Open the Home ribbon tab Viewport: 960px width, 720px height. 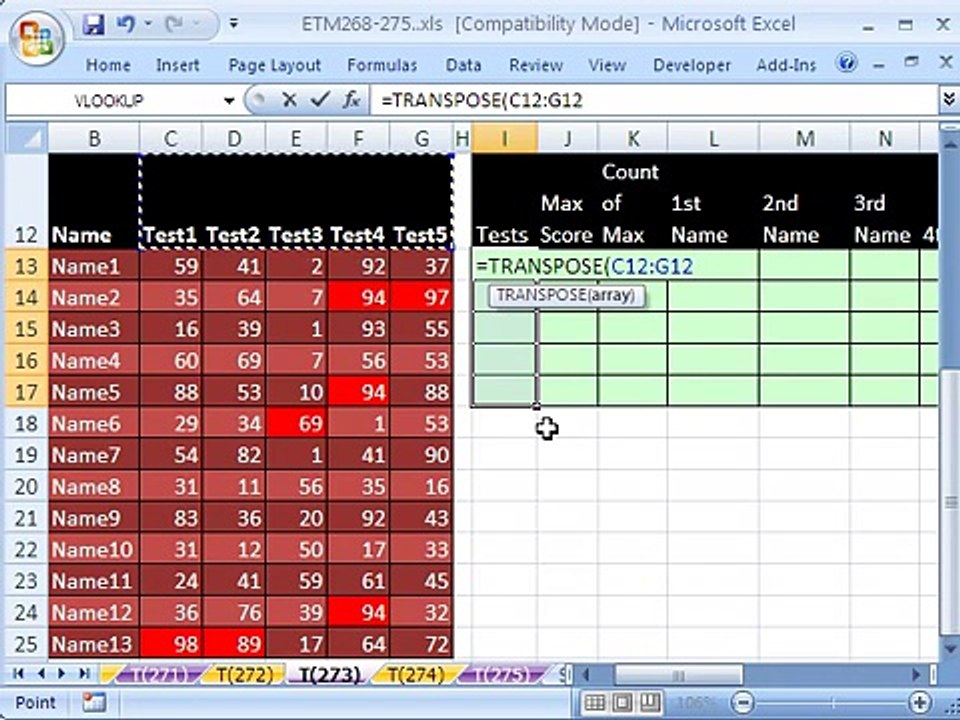pos(108,65)
